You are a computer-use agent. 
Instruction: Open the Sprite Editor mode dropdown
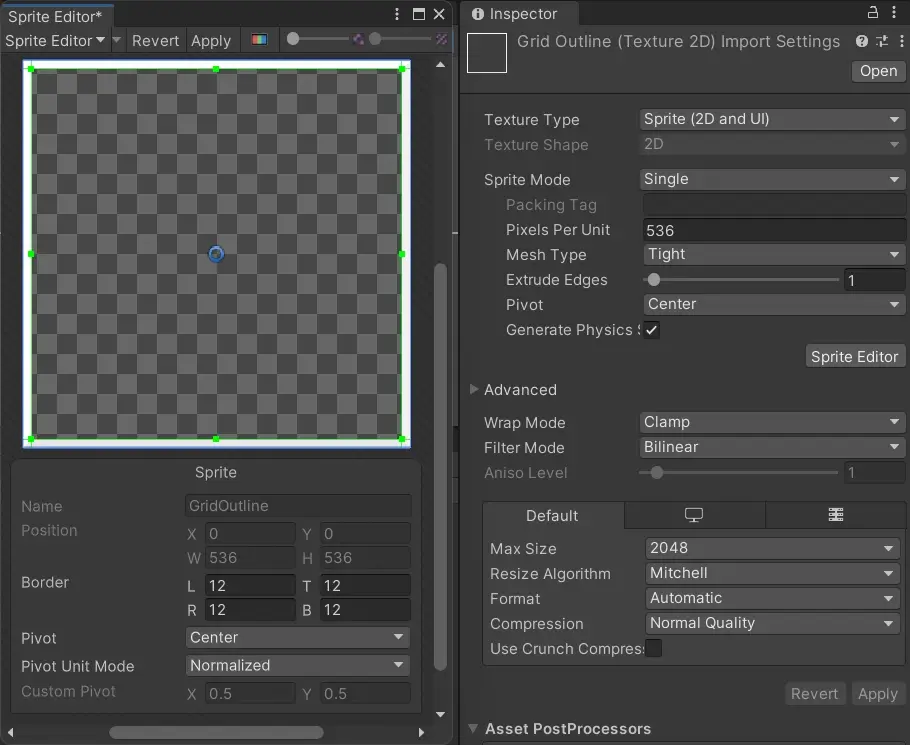pyautogui.click(x=55, y=41)
